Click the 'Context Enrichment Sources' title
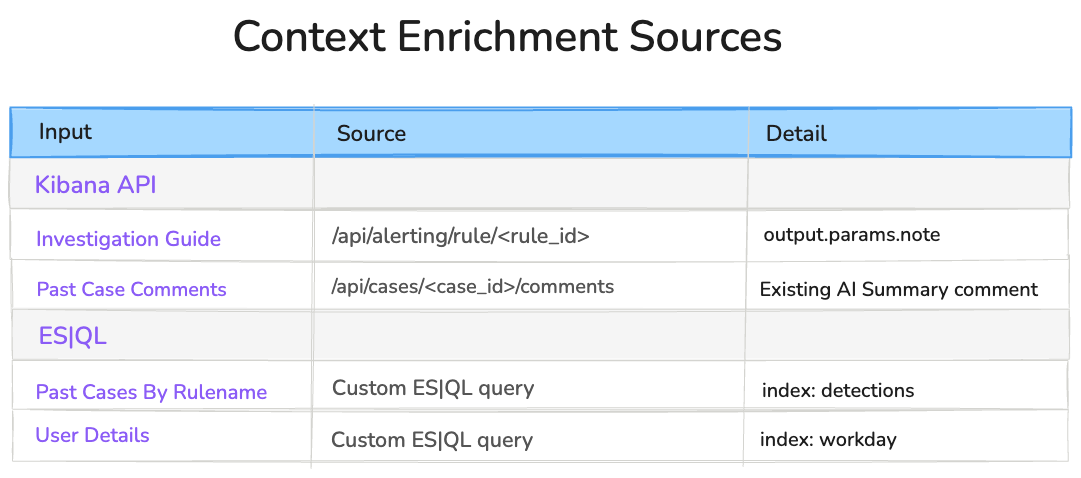This screenshot has width=1081, height=478. (x=507, y=37)
